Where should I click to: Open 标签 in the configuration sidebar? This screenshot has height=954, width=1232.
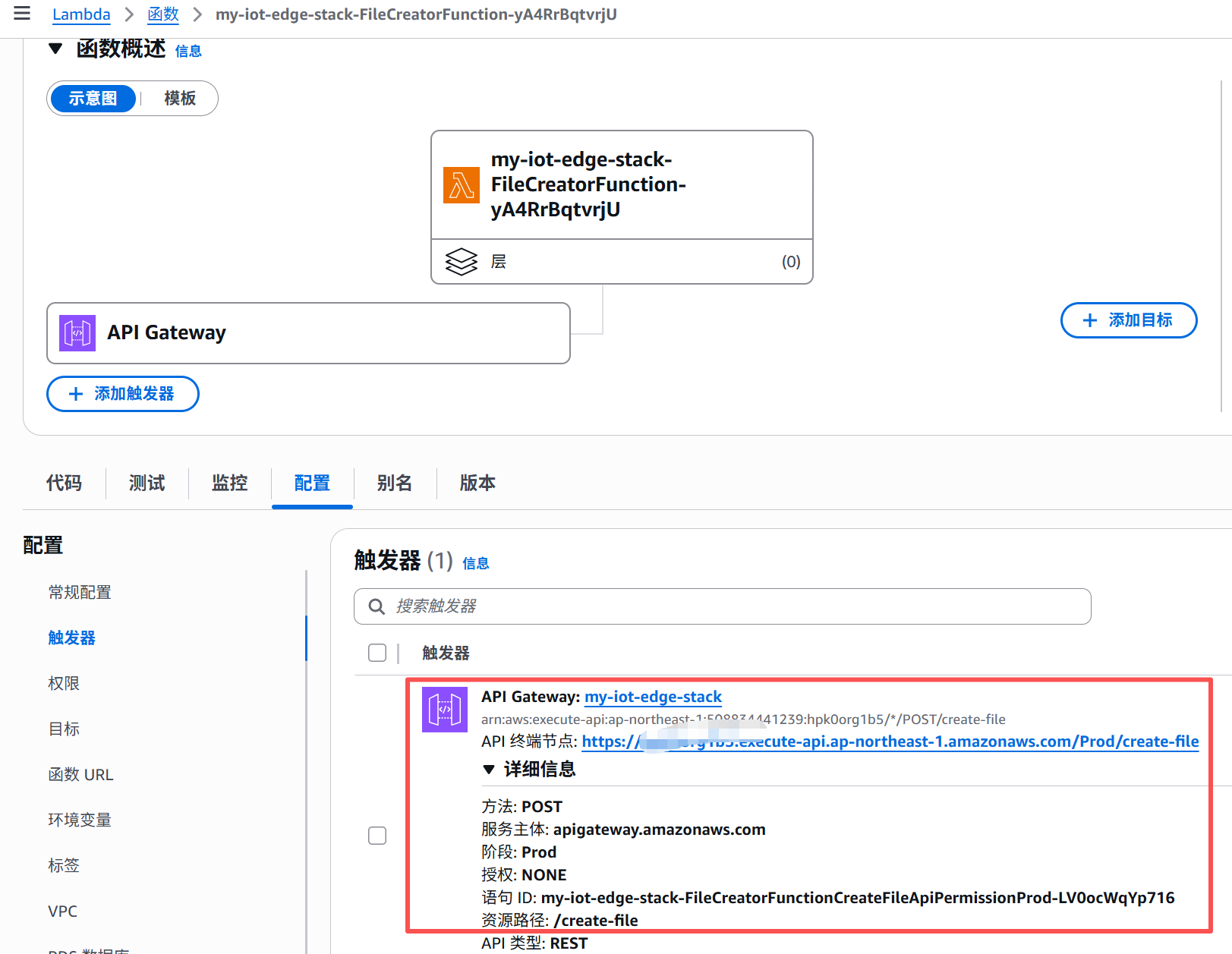64,866
